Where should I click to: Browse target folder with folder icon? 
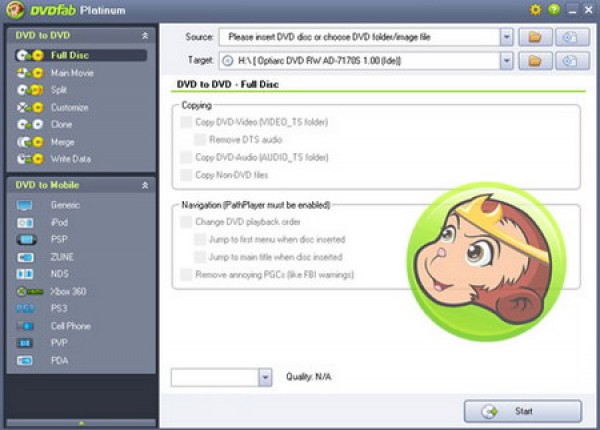pos(535,61)
